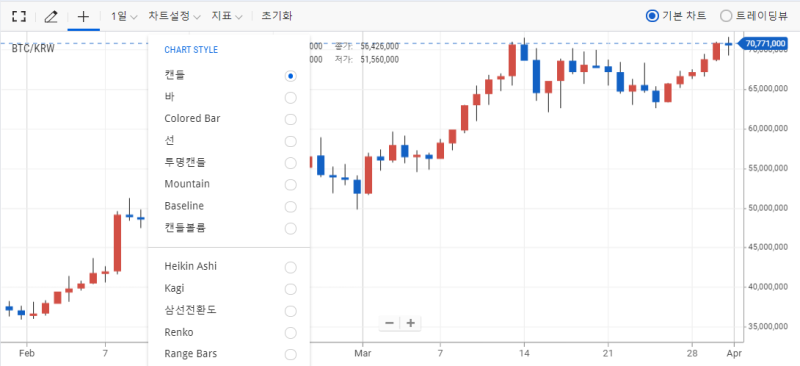Click the Renko menu label
This screenshot has width=800, height=366.
coord(179,333)
